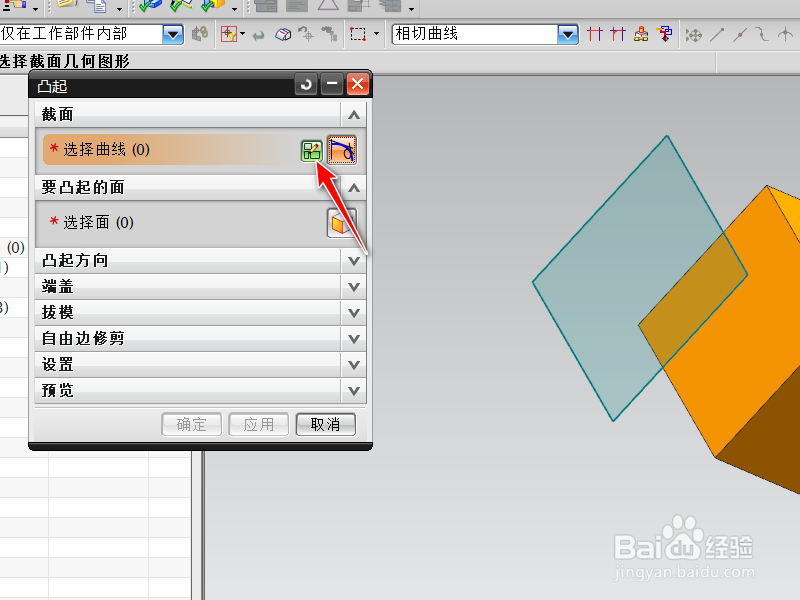Screen dimensions: 800x600
Task: Click the sketch section icon beside 选择曲线
Action: (x=312, y=151)
